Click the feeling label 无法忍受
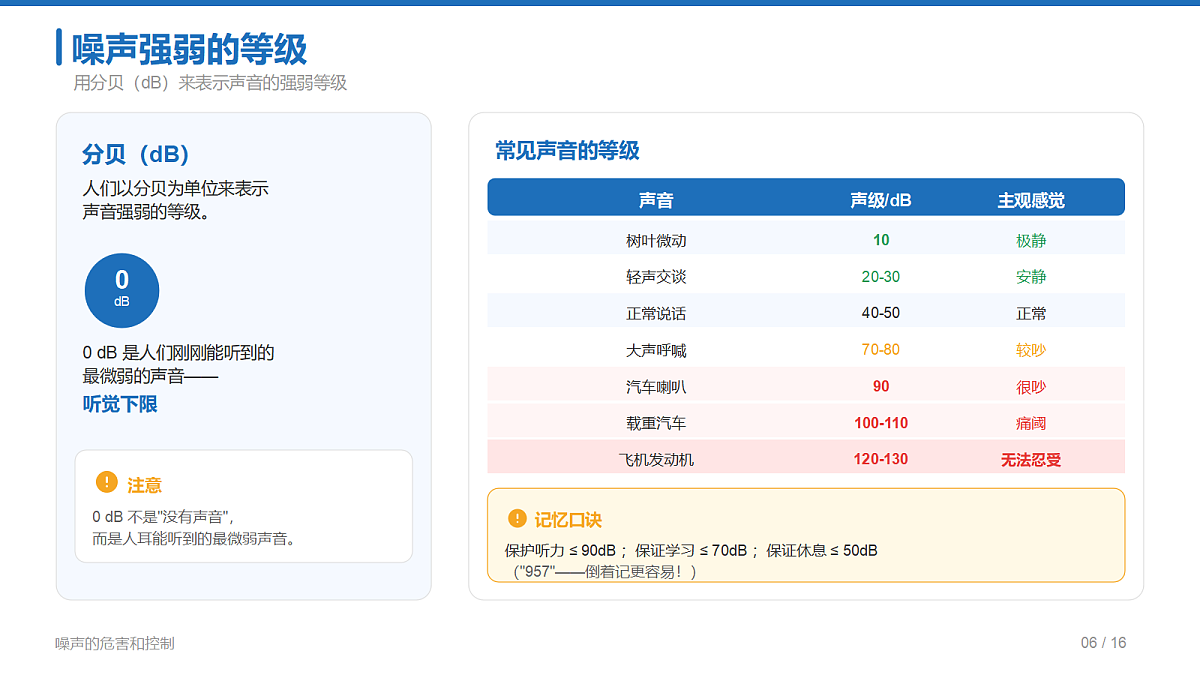Image resolution: width=1200 pixels, height=675 pixels. [x=1031, y=460]
